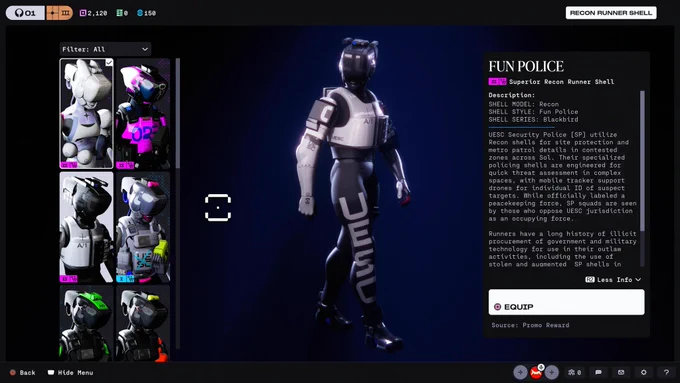Click the SHELL MODEL: Recon line
The image size is (680, 383).
click(524, 104)
